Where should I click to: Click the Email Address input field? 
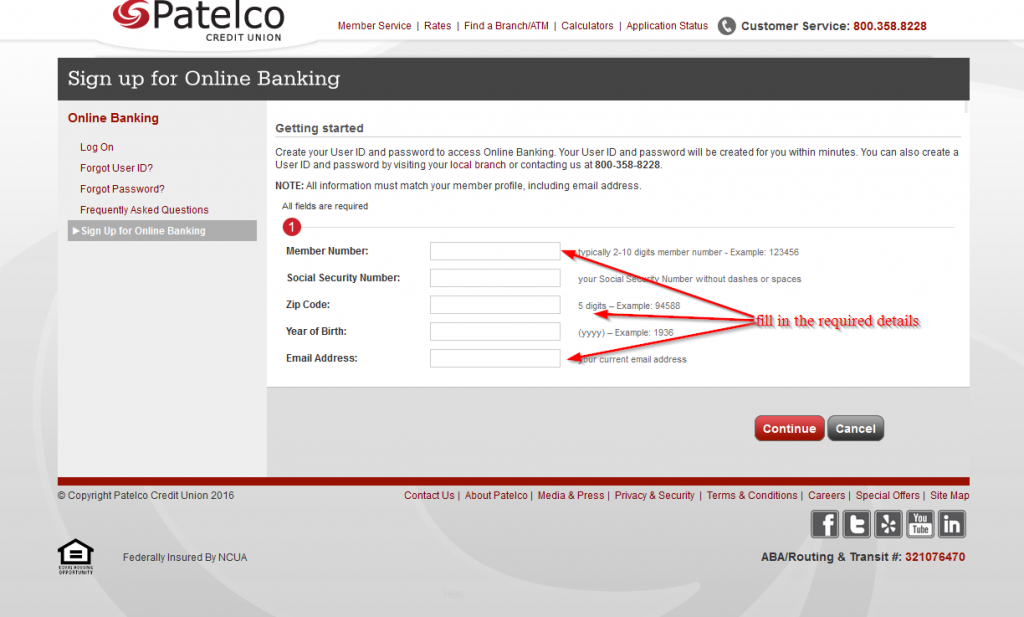[x=495, y=358]
